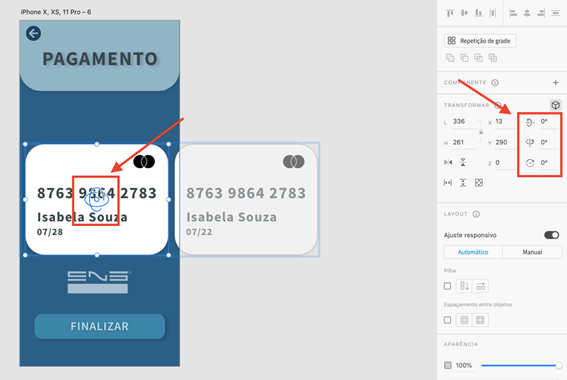Click the L width input field

[x=464, y=121]
